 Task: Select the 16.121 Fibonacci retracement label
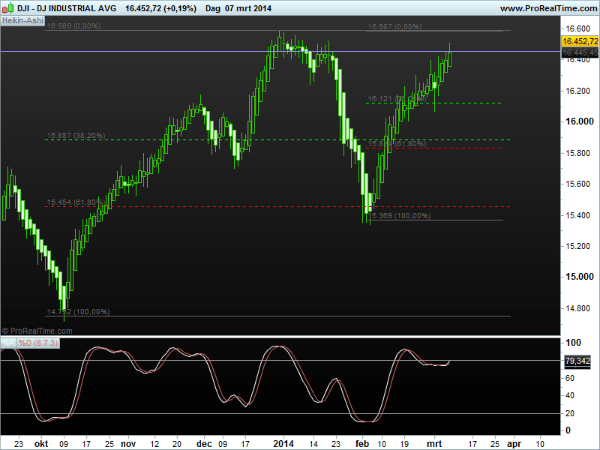397,99
